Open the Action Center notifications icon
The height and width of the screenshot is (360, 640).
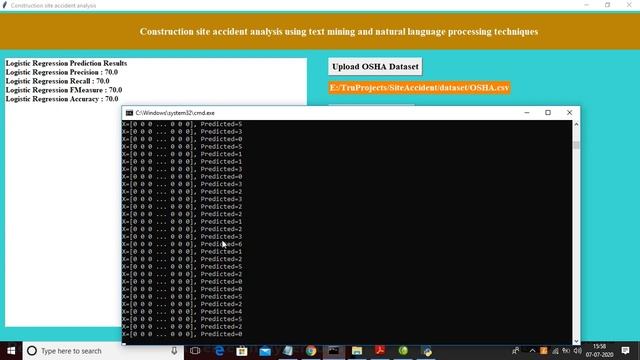click(x=625, y=351)
